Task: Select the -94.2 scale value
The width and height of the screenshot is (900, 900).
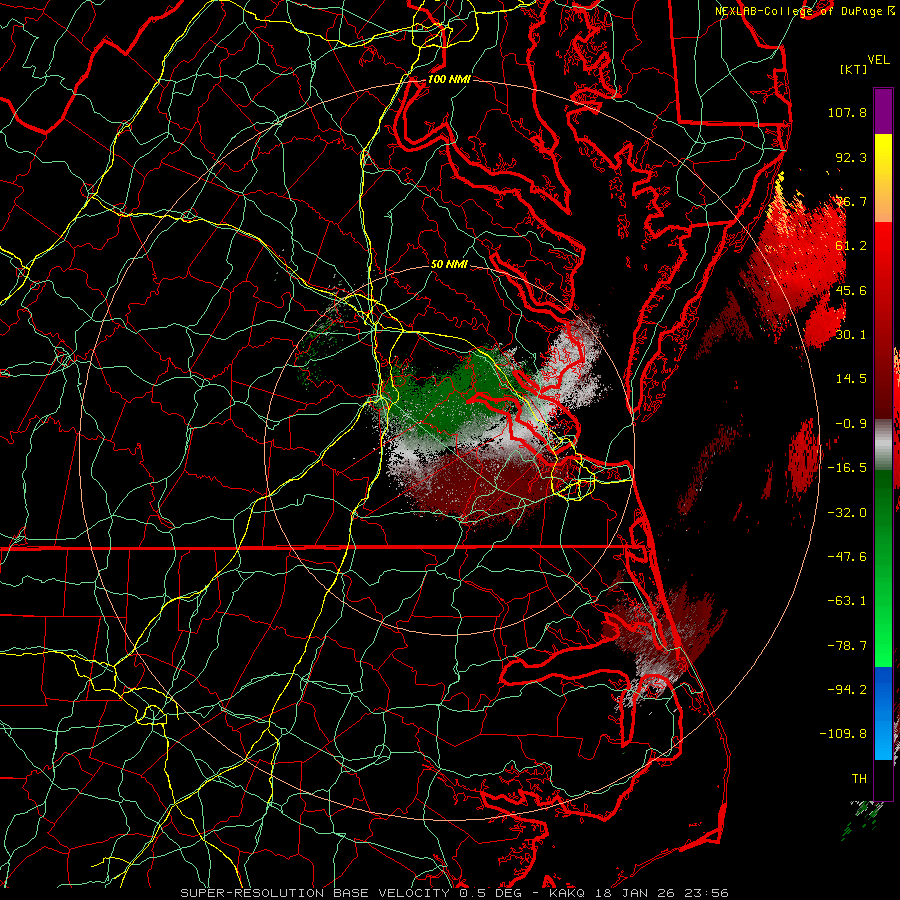Action: pos(847,690)
